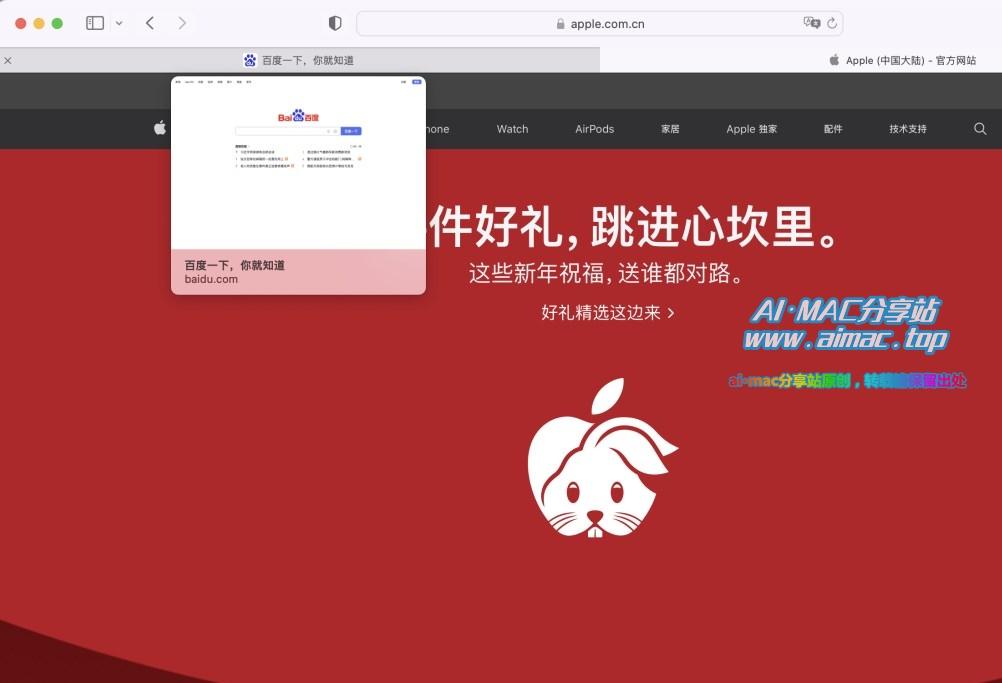Click the baidu.com text in tab preview
Viewport: 1002px width, 683px height.
tap(212, 279)
